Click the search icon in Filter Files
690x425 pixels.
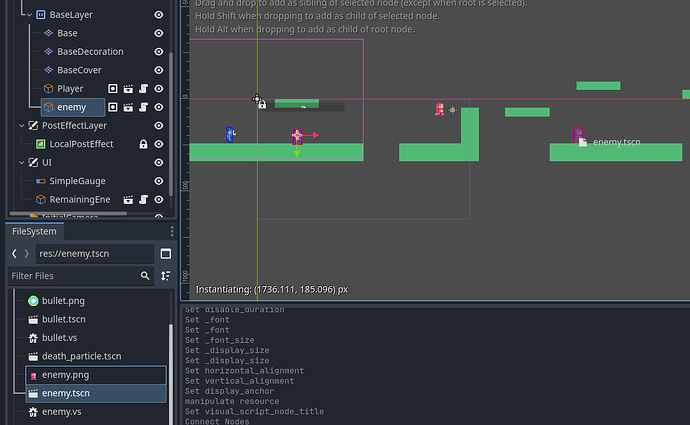[146, 275]
